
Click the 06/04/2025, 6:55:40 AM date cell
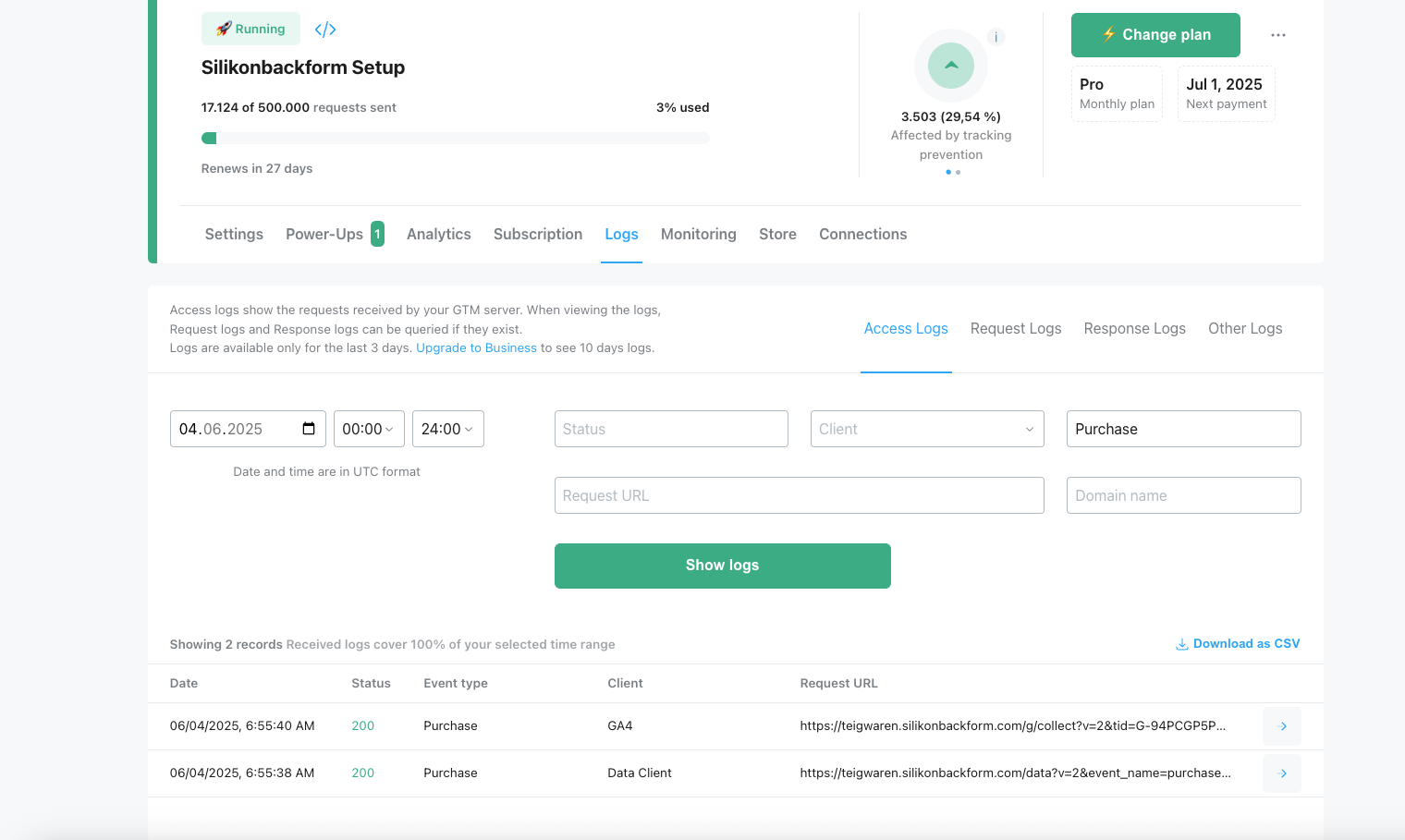pyautogui.click(x=242, y=726)
